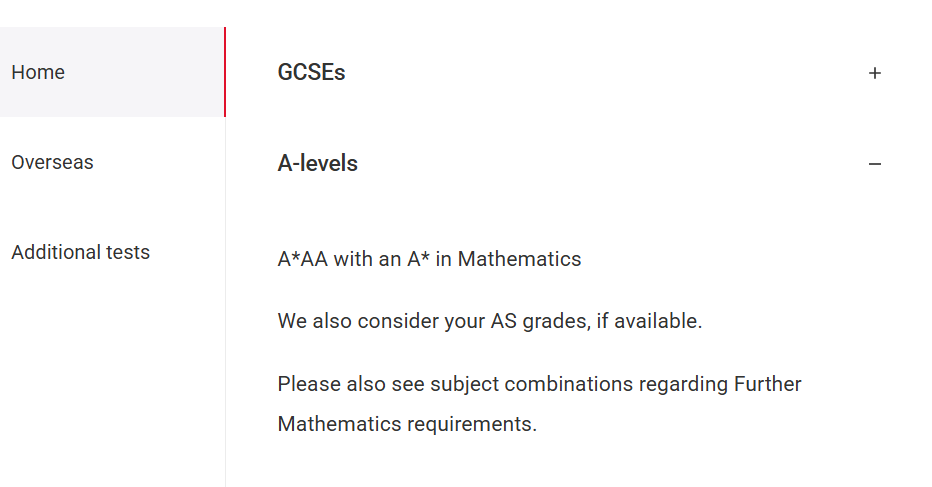Select the Additional tests tab
Image resolution: width=932 pixels, height=487 pixels.
tap(80, 252)
